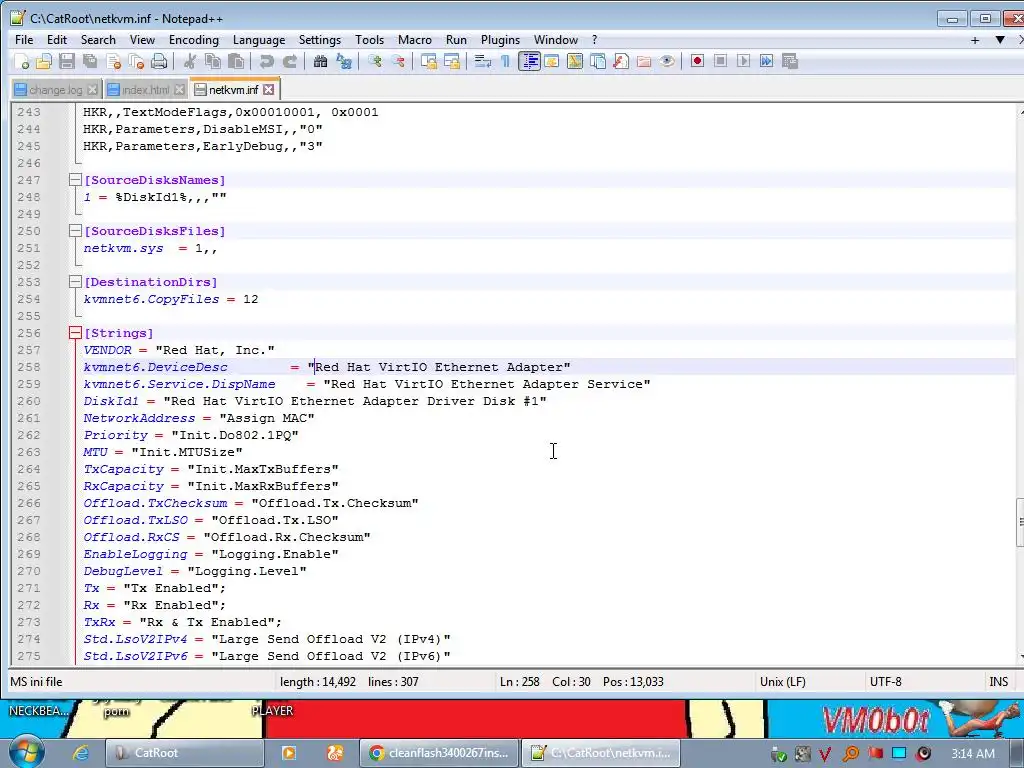Viewport: 1024px width, 768px height.
Task: Open the CatRoot taskbar window
Action: (184, 753)
